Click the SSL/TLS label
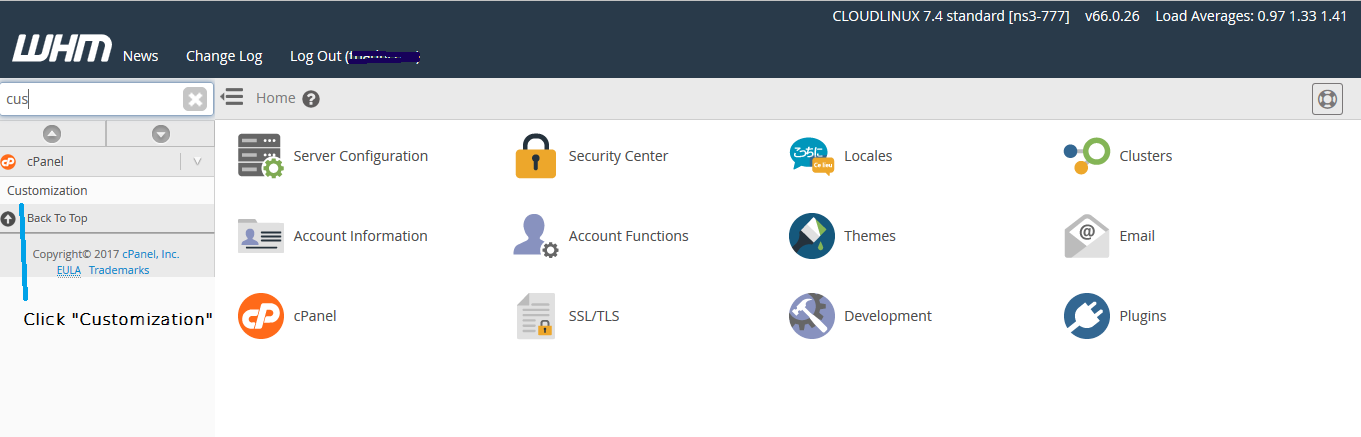Image resolution: width=1361 pixels, height=437 pixels. point(594,316)
